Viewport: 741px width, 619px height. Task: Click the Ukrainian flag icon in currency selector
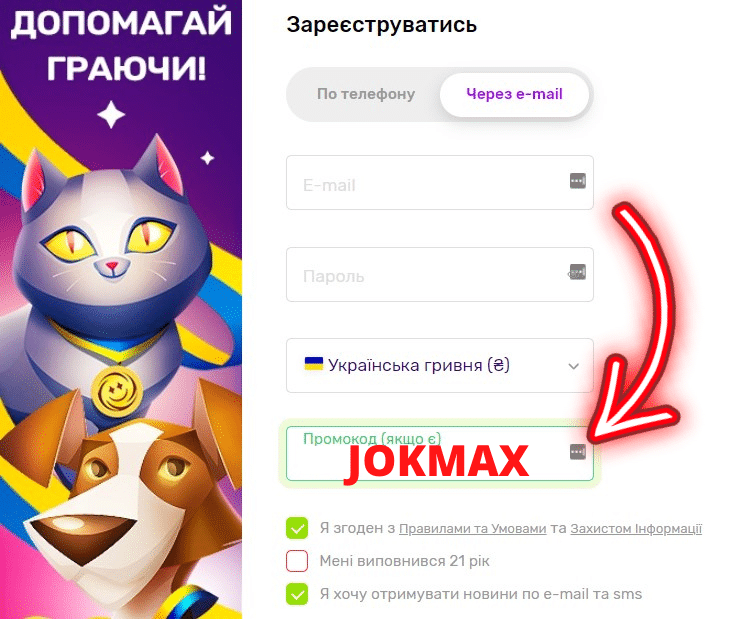[x=313, y=364]
